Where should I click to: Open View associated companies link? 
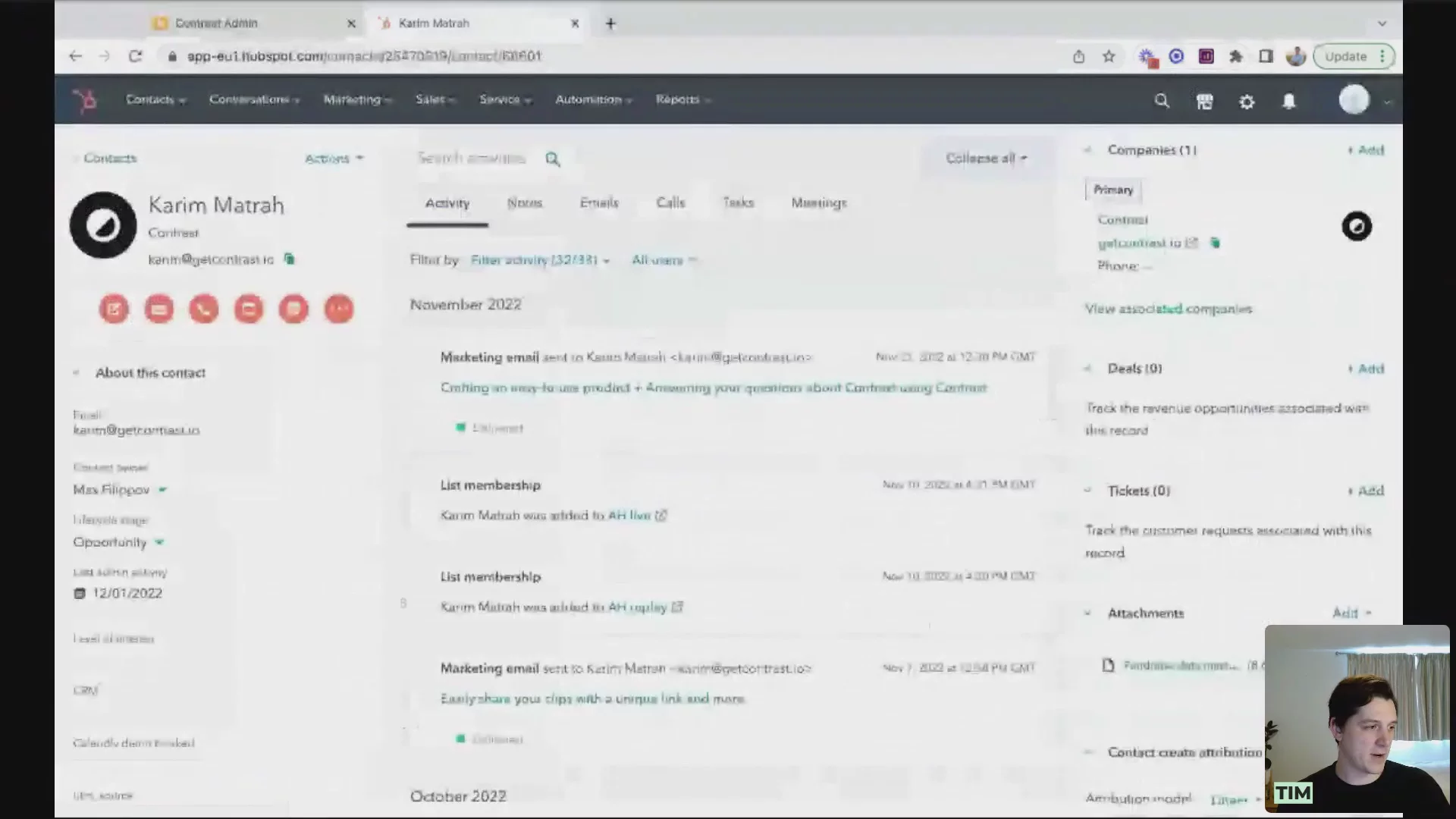click(x=1168, y=309)
